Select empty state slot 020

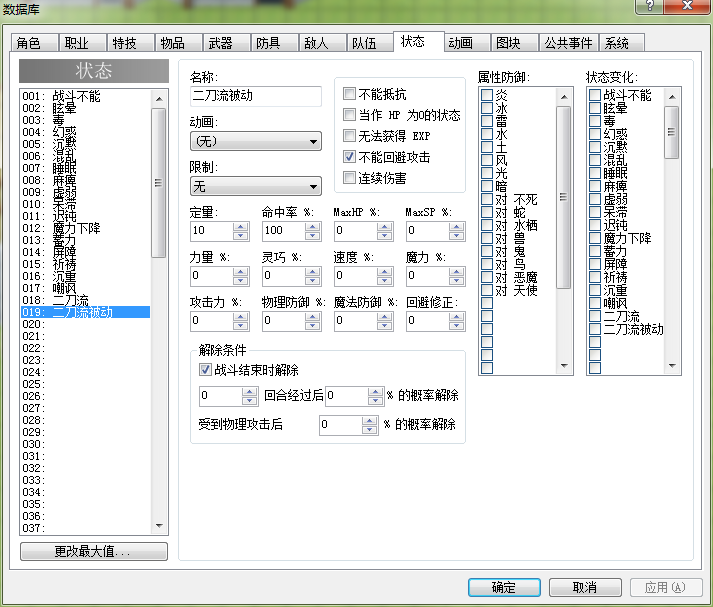[85, 324]
